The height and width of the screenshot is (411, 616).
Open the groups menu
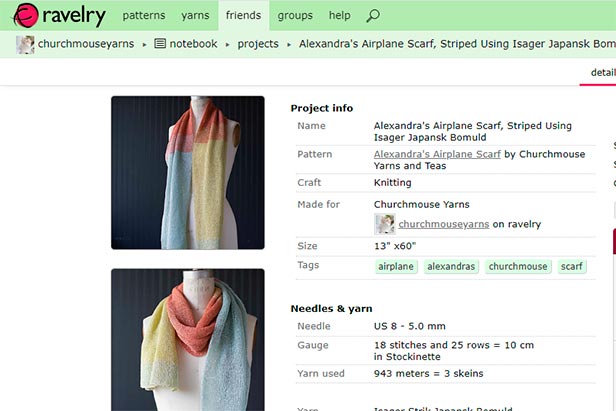coord(295,15)
